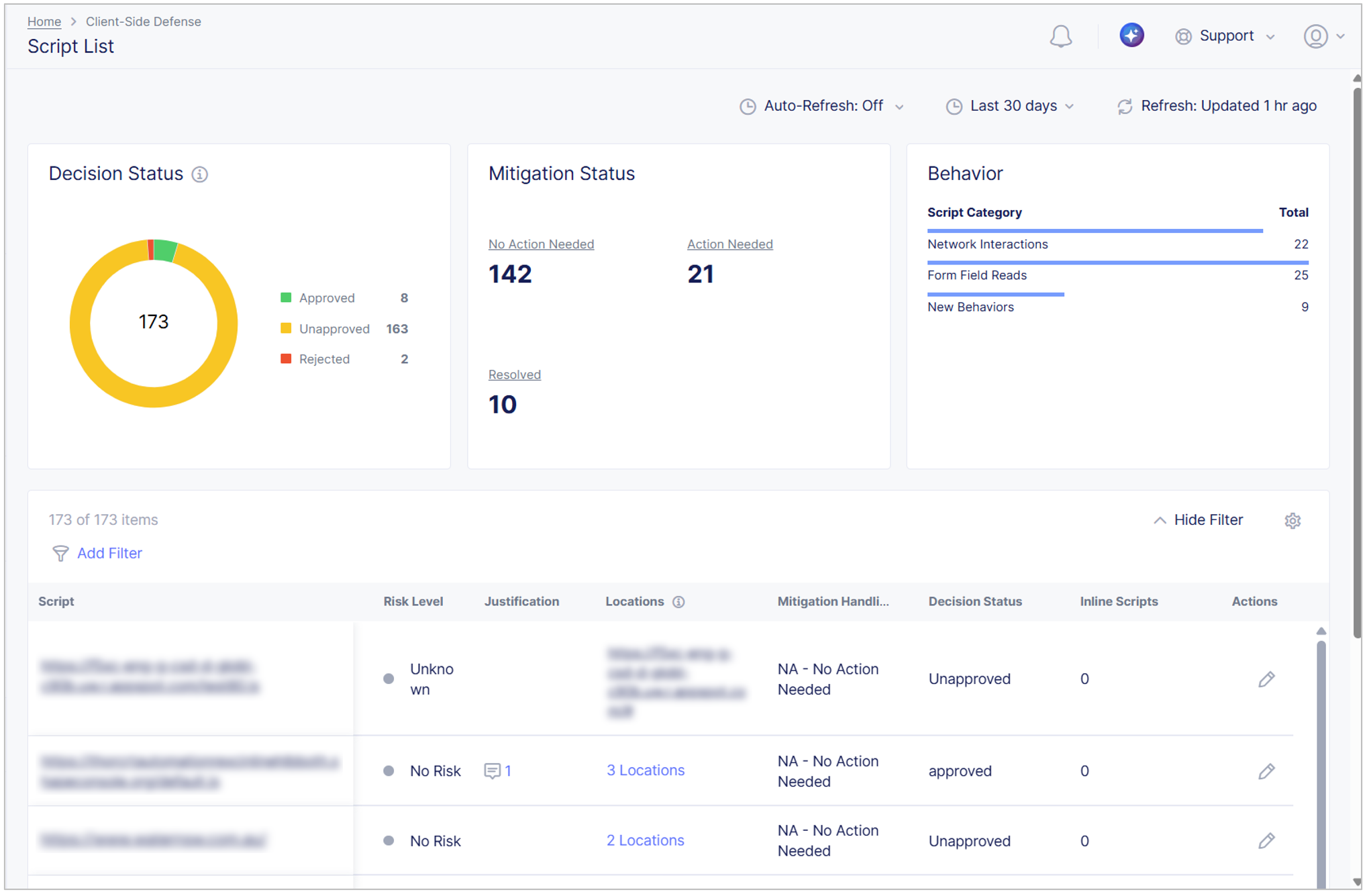Click the Network Interactions behavior bar
Viewport: 1369px width, 896px height.
point(1095,231)
